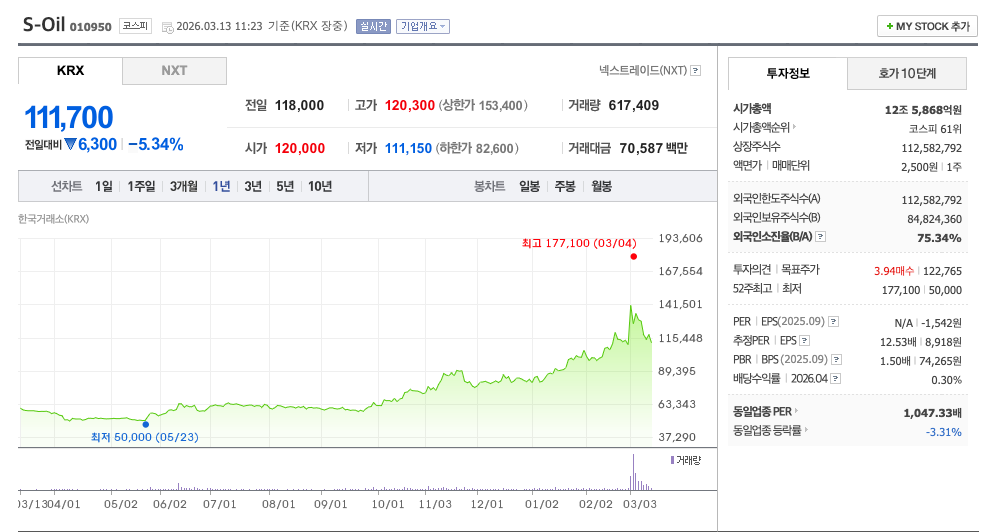The width and height of the screenshot is (1008, 532).
Task: Click the 코스피 market badge
Action: [x=135, y=26]
